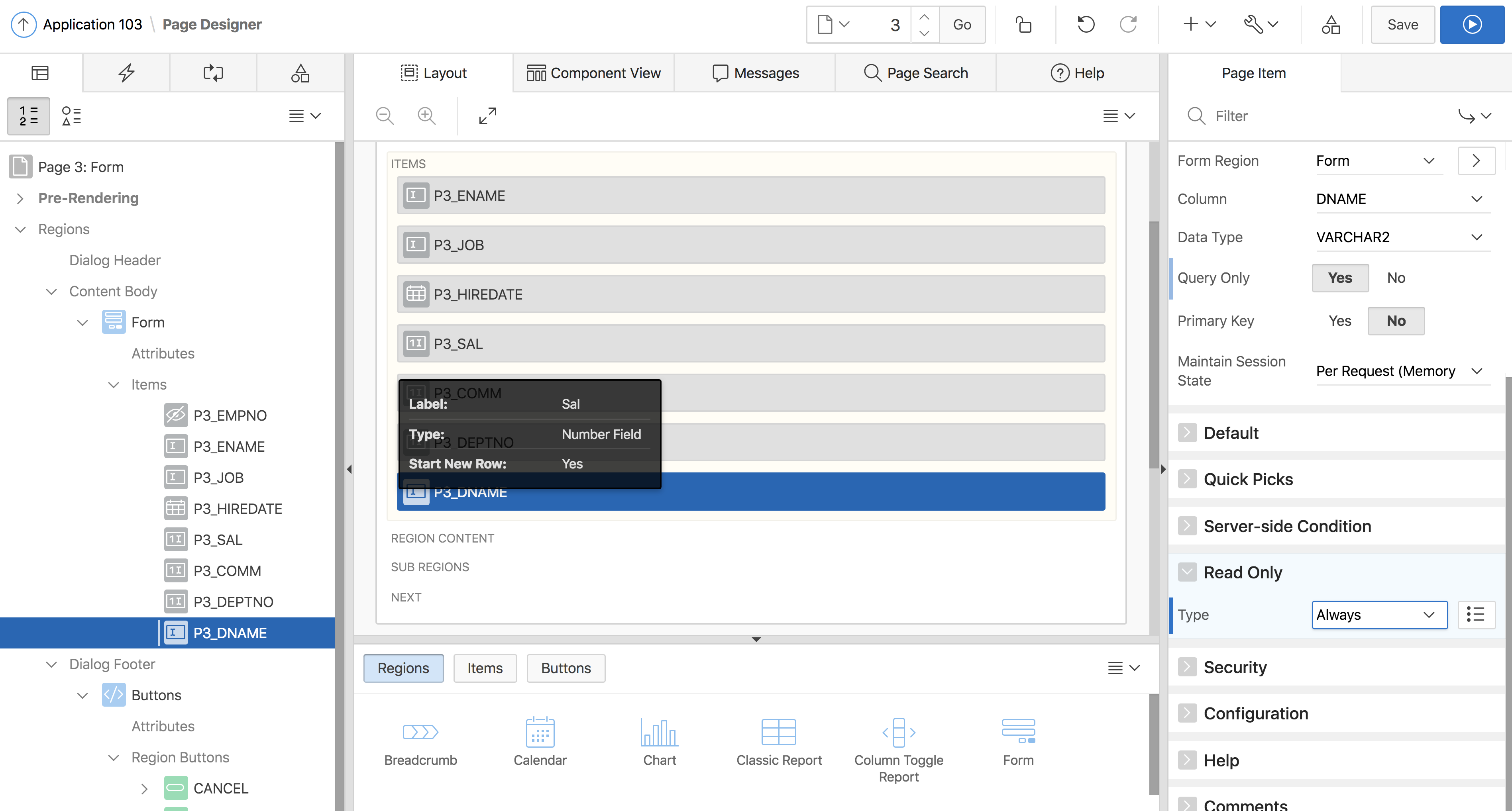Open the Dynamic Actions lightning tab

pos(126,73)
